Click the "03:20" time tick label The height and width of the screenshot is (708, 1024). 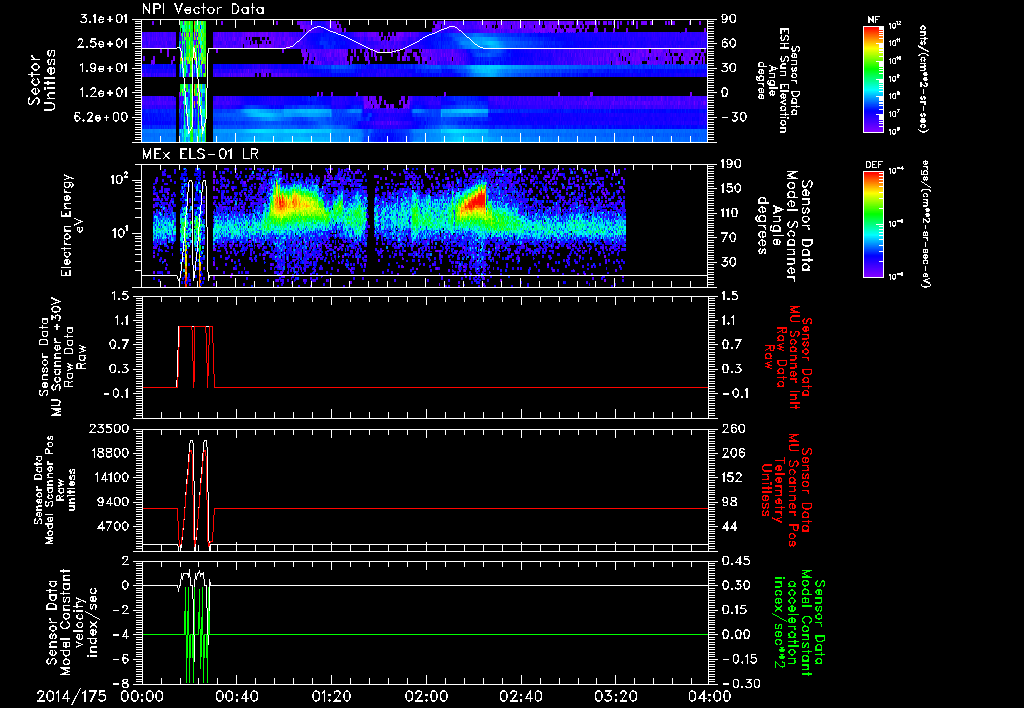[615, 696]
